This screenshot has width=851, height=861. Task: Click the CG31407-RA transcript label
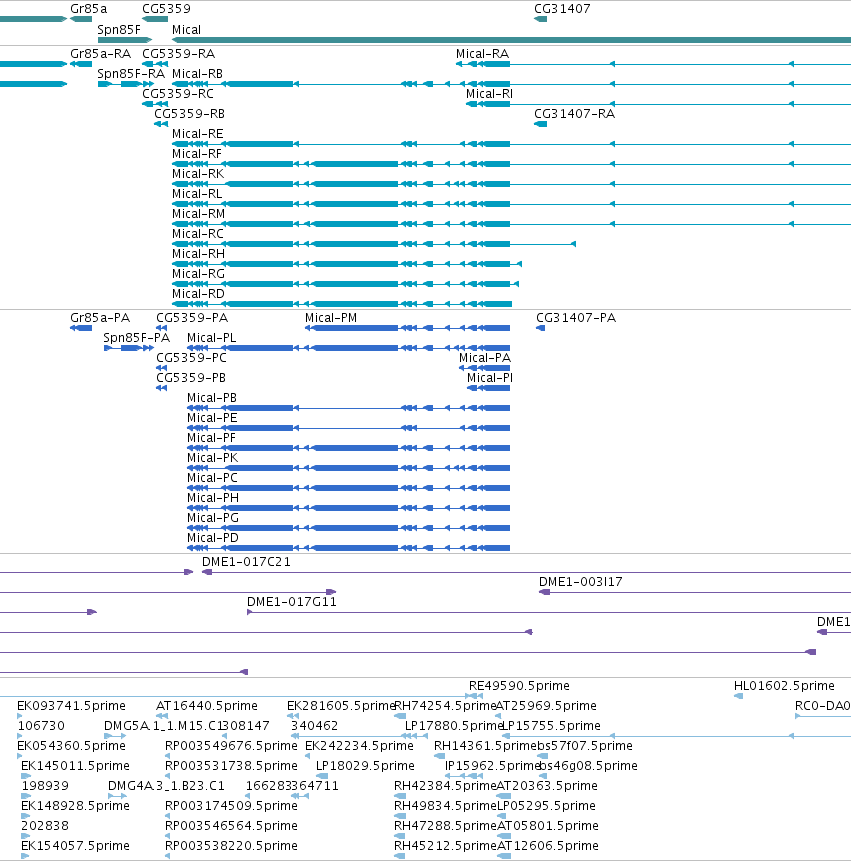(574, 114)
